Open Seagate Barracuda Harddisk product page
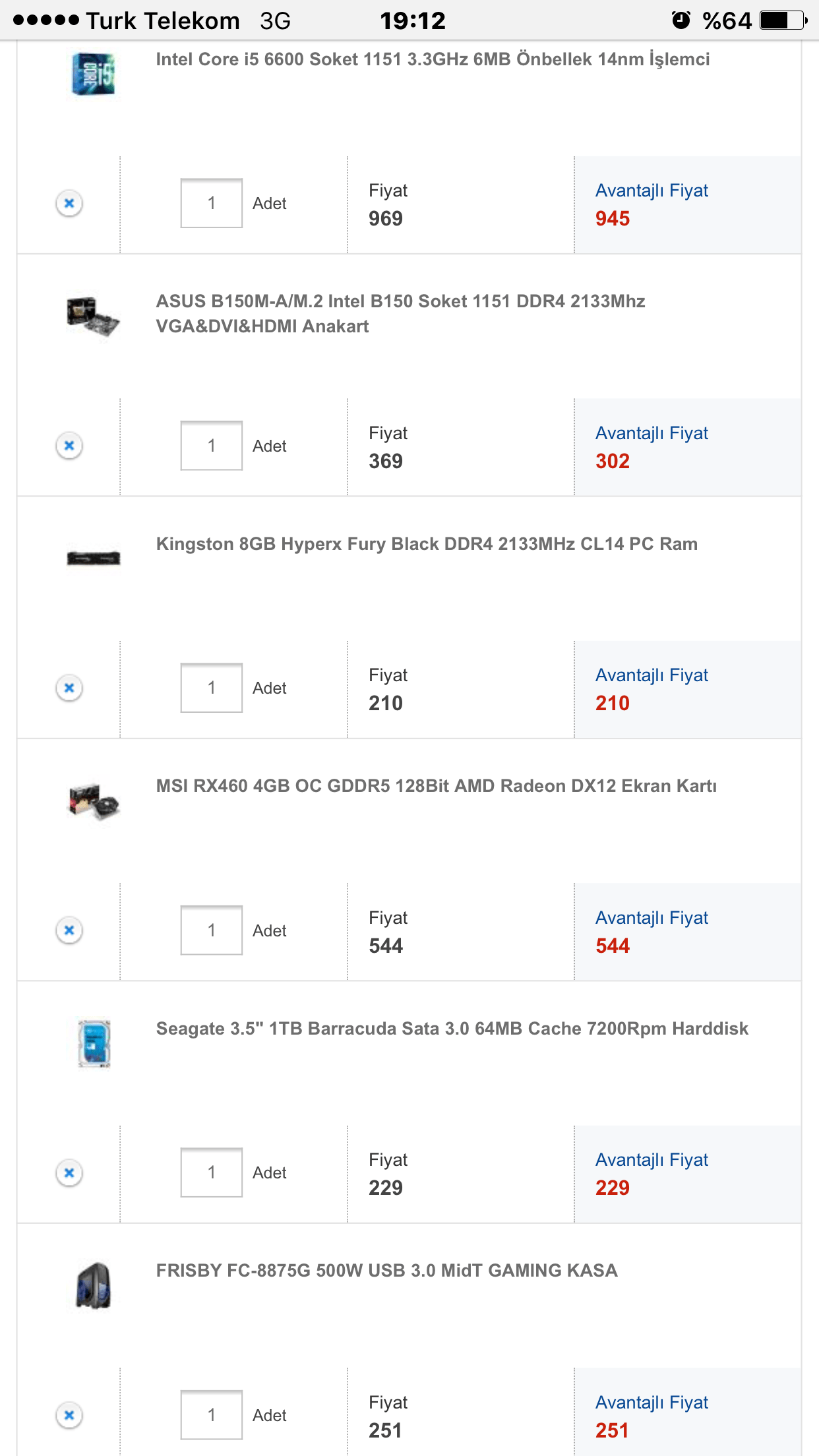Image resolution: width=819 pixels, height=1456 pixels. pos(452,1029)
